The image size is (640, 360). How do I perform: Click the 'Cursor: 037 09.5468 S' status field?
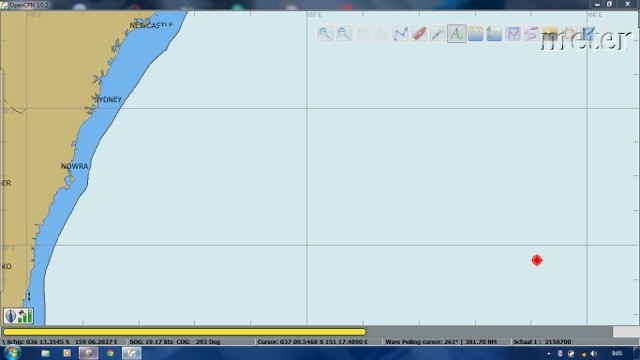pyautogui.click(x=319, y=342)
